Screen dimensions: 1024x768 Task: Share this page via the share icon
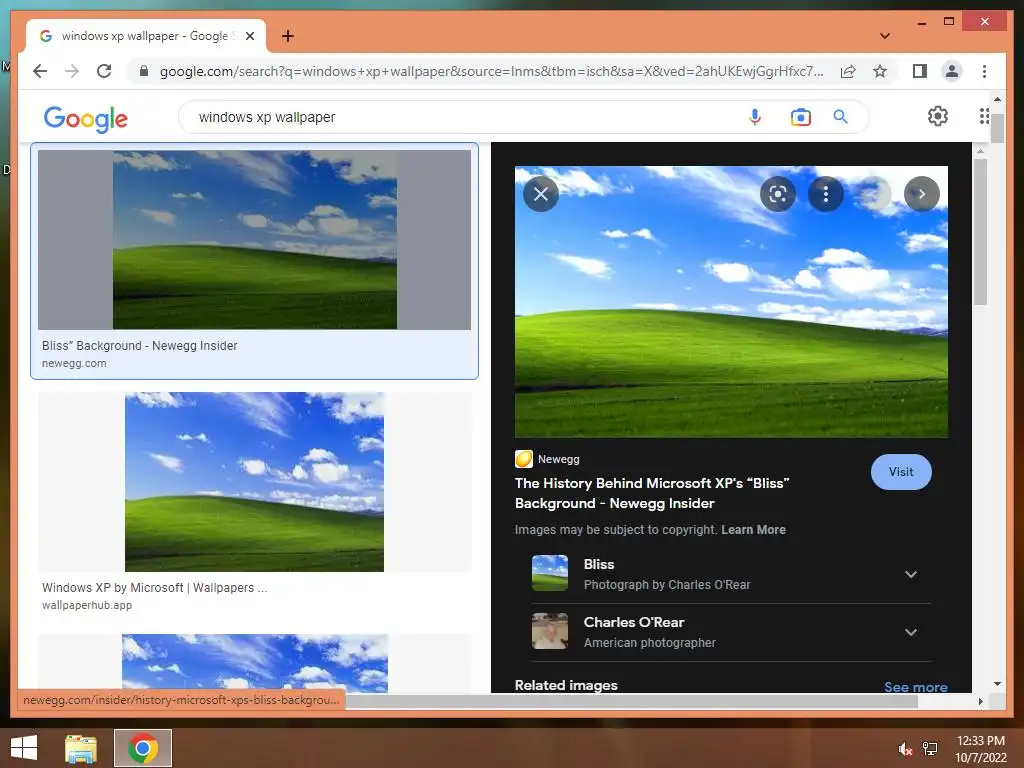coord(848,71)
